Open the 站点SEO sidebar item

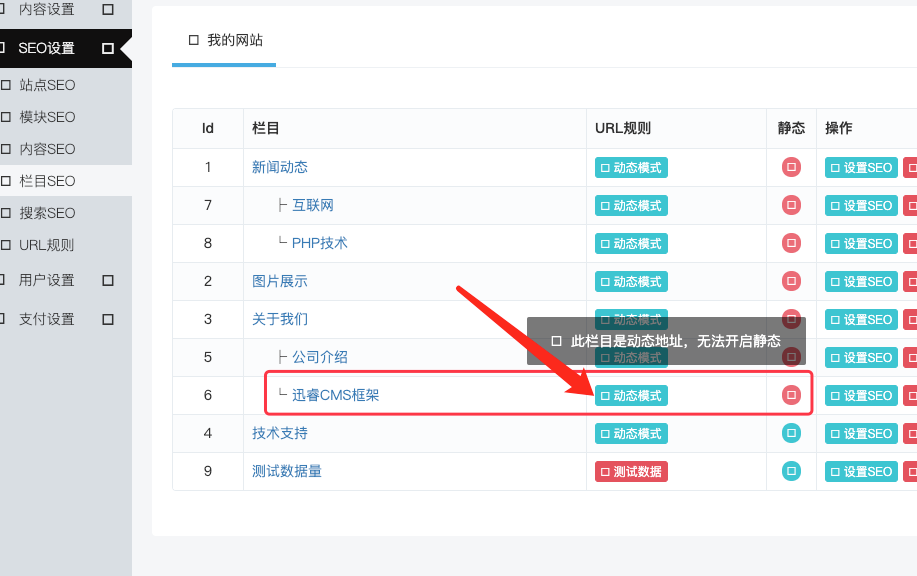[47, 85]
